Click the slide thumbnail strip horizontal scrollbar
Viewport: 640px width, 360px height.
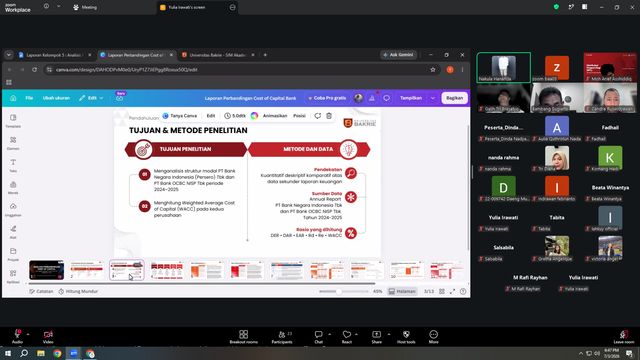tap(201, 283)
